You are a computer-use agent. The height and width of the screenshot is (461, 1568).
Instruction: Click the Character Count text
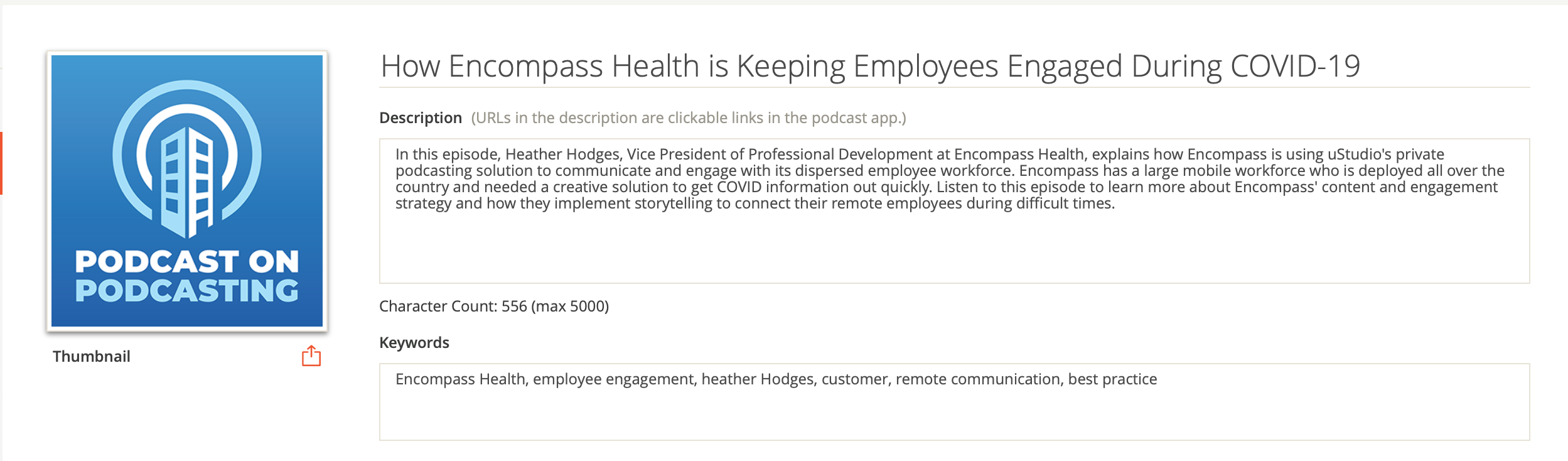tap(494, 306)
